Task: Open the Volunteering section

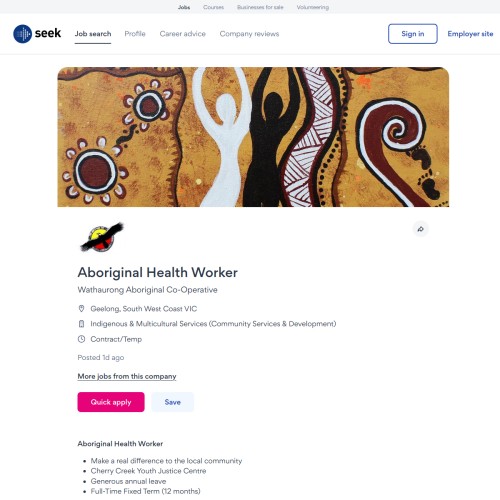Action: [313, 7]
